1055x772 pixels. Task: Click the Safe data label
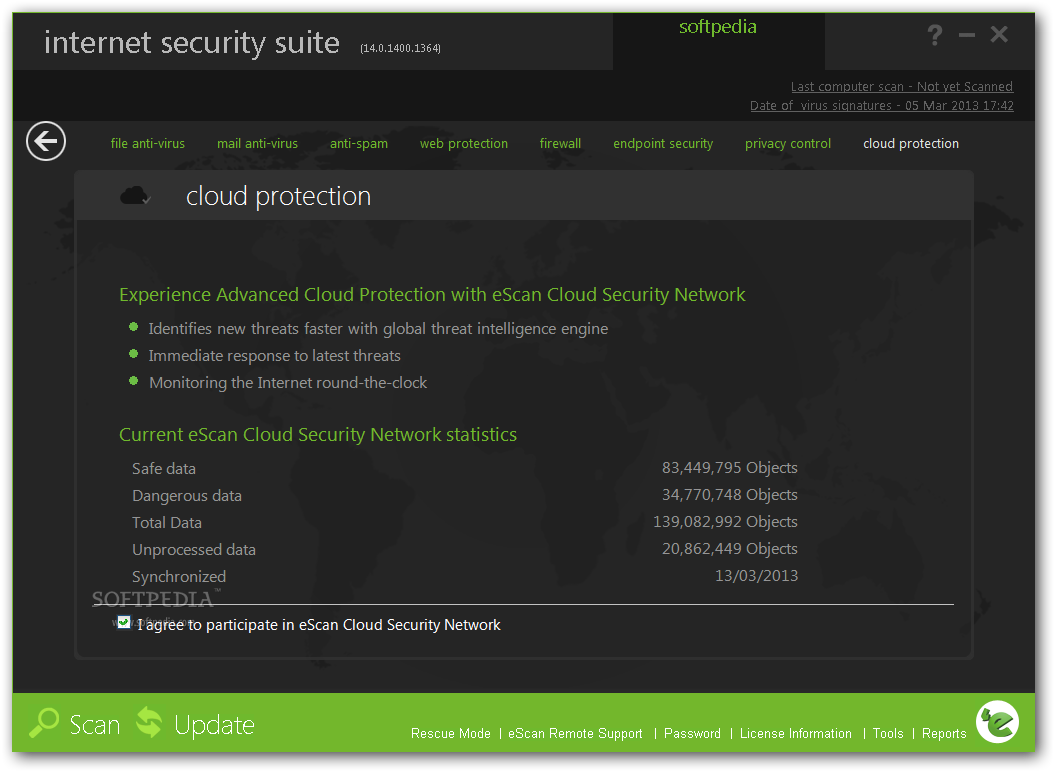[163, 468]
